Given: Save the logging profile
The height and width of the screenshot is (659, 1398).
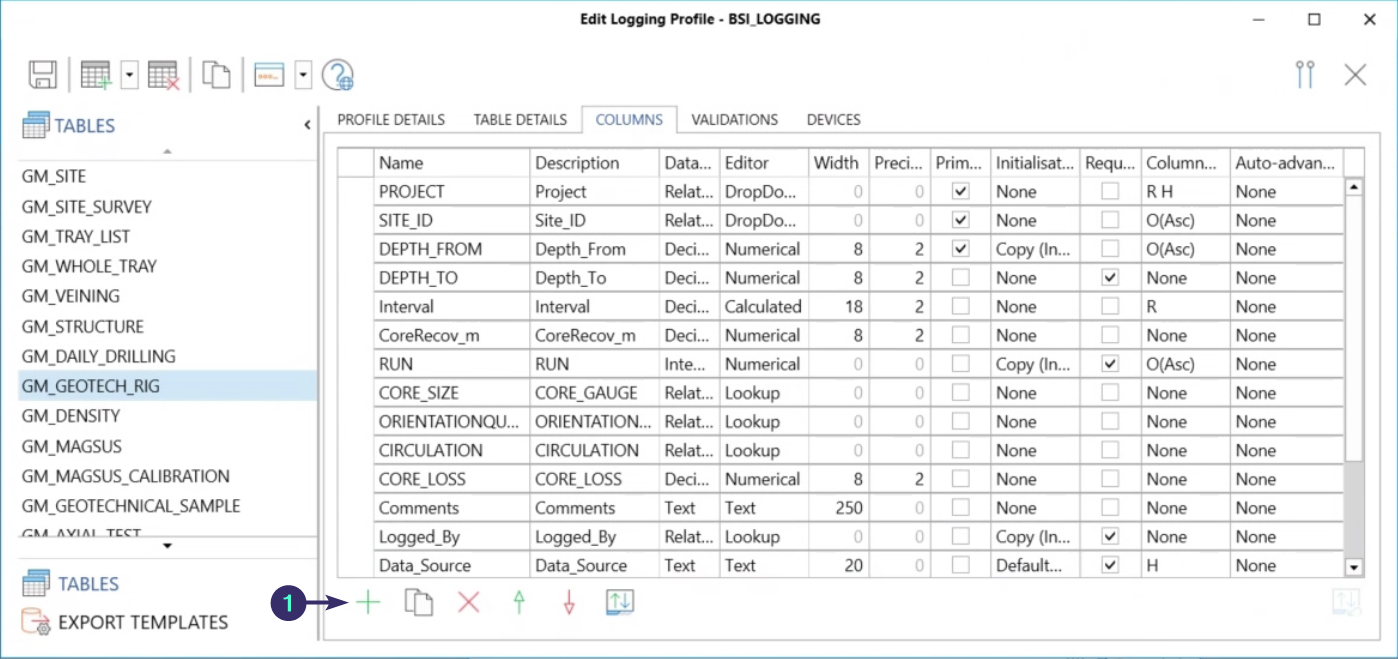Looking at the screenshot, I should tap(41, 74).
